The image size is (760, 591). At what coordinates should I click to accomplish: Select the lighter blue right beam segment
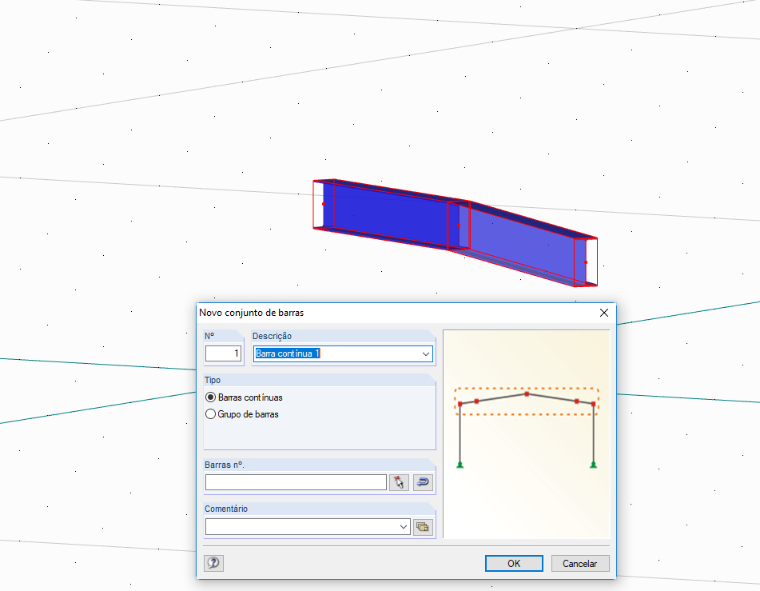pos(523,242)
